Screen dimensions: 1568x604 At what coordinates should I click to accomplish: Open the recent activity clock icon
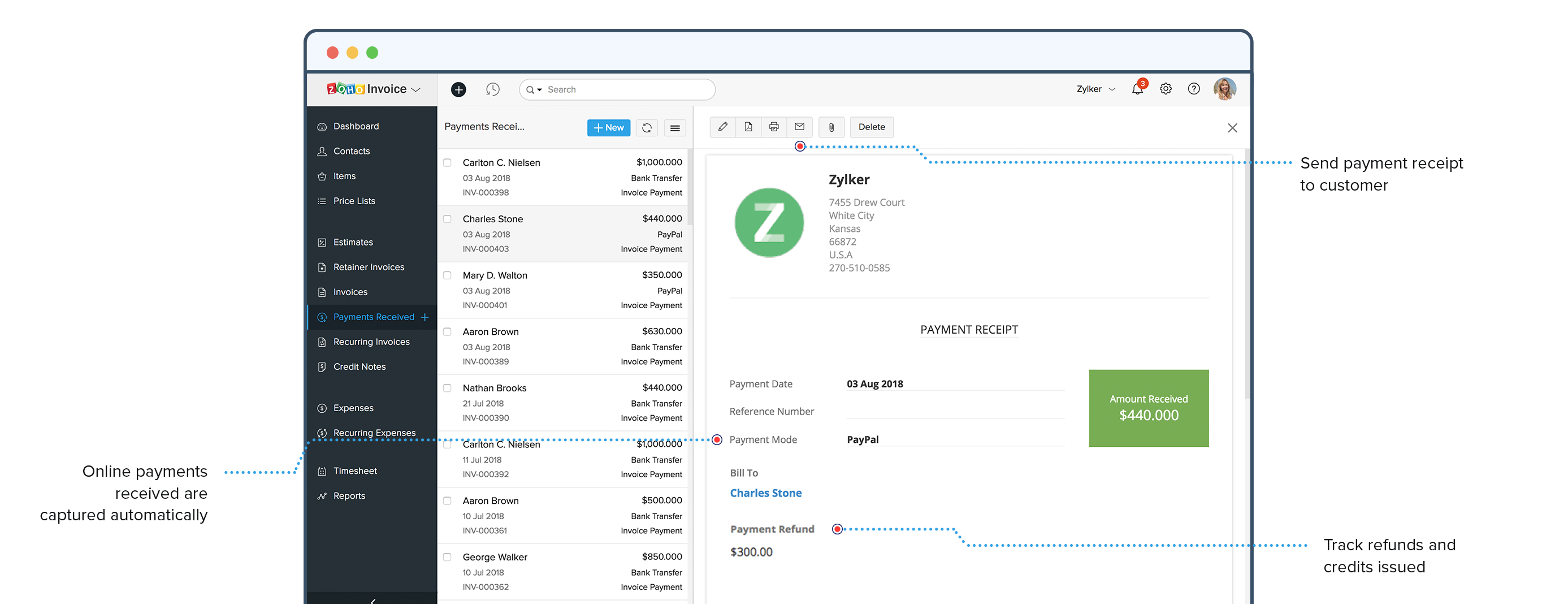[492, 89]
